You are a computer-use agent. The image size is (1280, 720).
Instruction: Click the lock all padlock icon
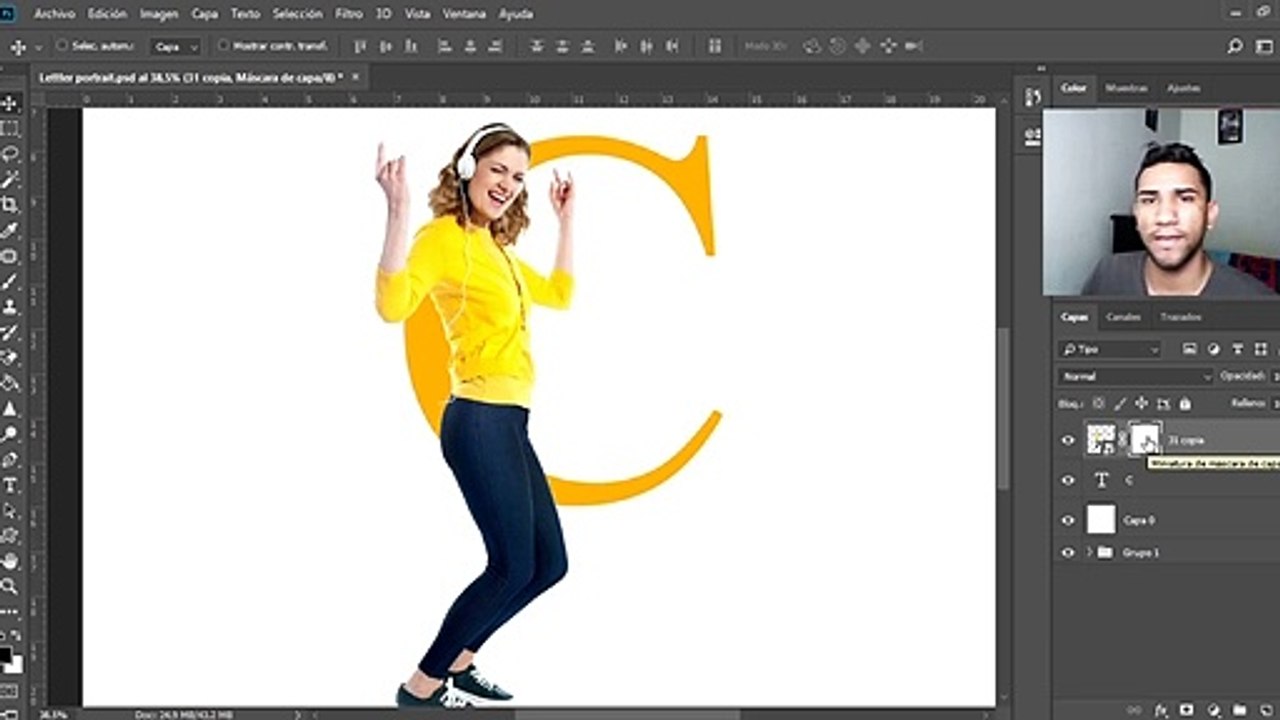1185,404
